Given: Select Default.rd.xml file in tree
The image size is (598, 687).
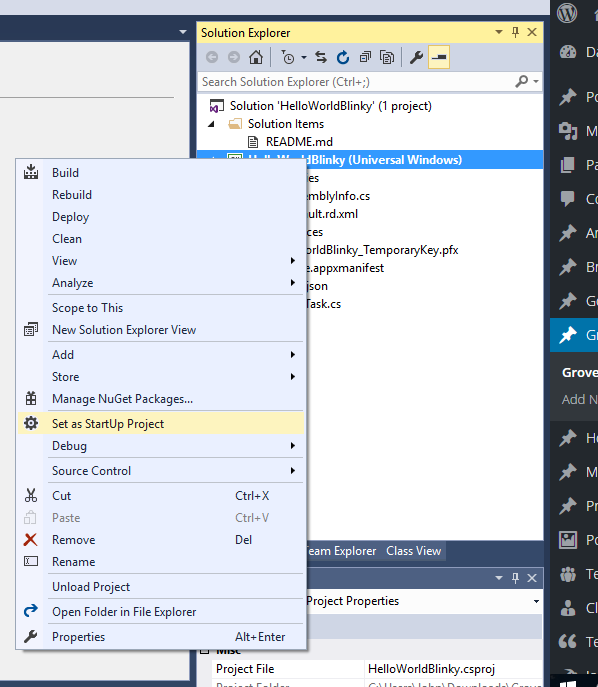Looking at the screenshot, I should 332,214.
